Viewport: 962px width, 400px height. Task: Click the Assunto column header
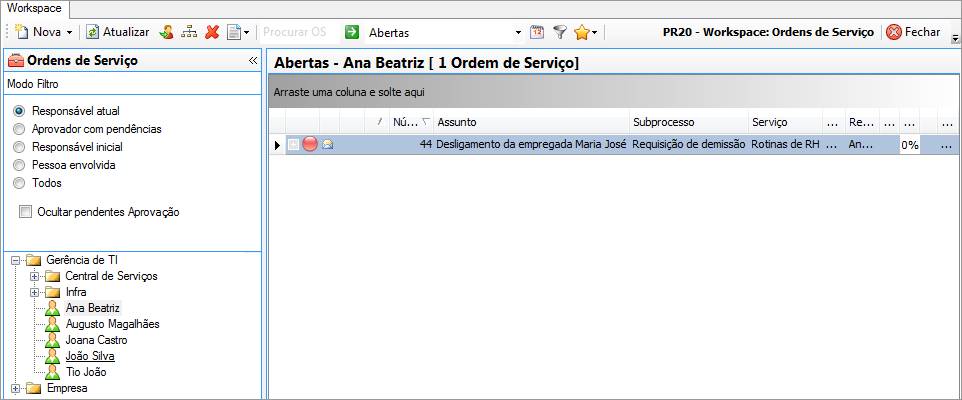point(532,123)
